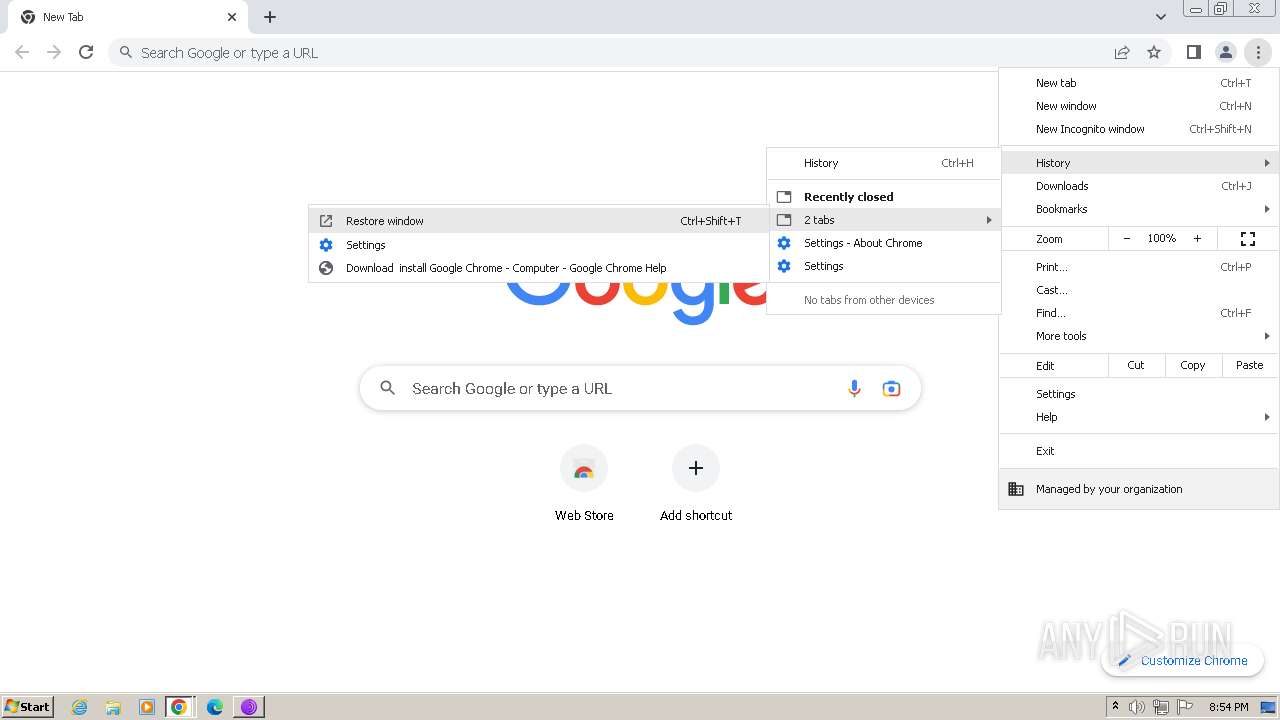
Task: Expand the More tools submenu
Action: 1139,336
